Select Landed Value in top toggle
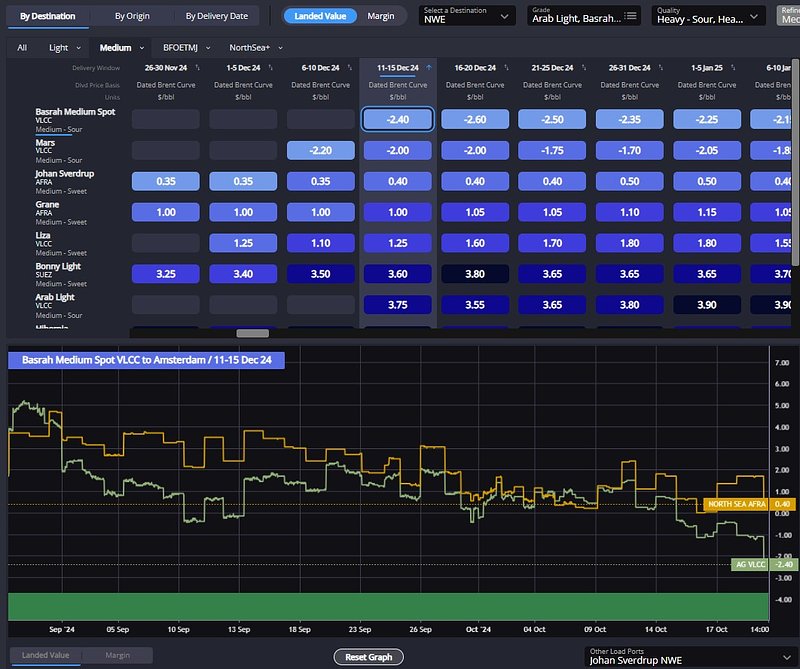This screenshot has width=800, height=669. [320, 16]
